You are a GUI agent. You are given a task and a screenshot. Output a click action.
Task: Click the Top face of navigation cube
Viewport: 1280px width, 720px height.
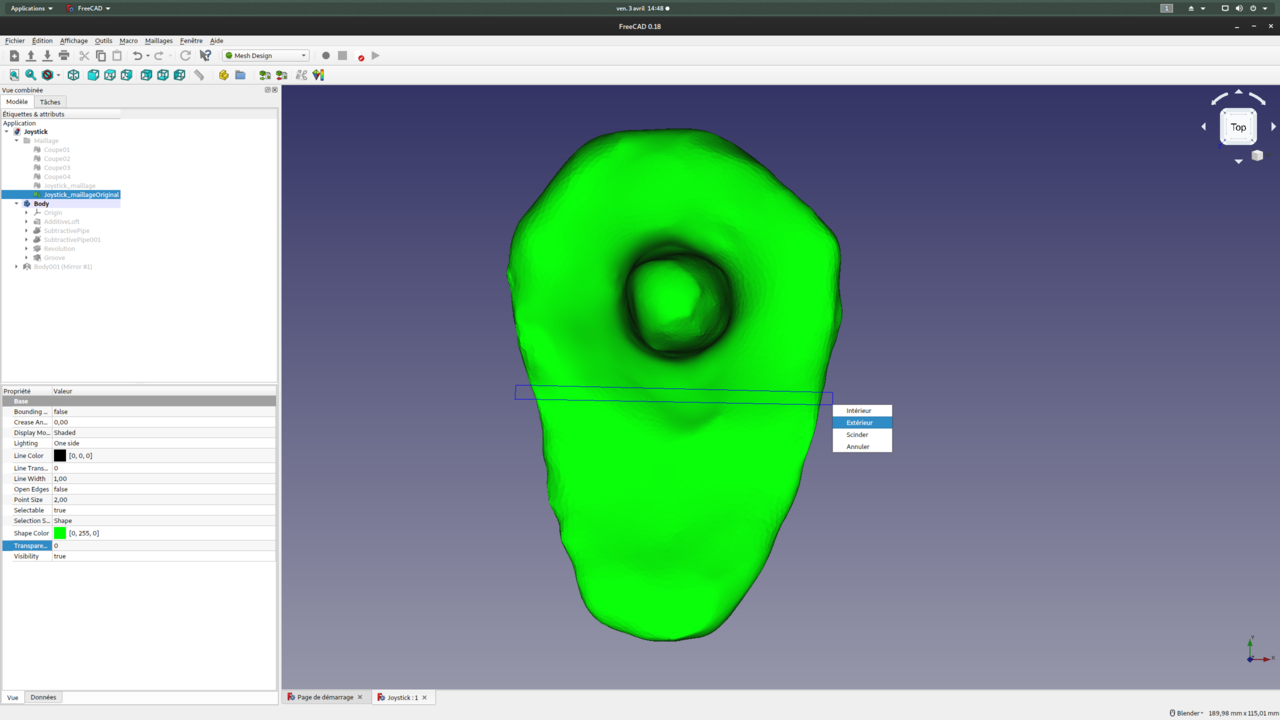coord(1238,127)
